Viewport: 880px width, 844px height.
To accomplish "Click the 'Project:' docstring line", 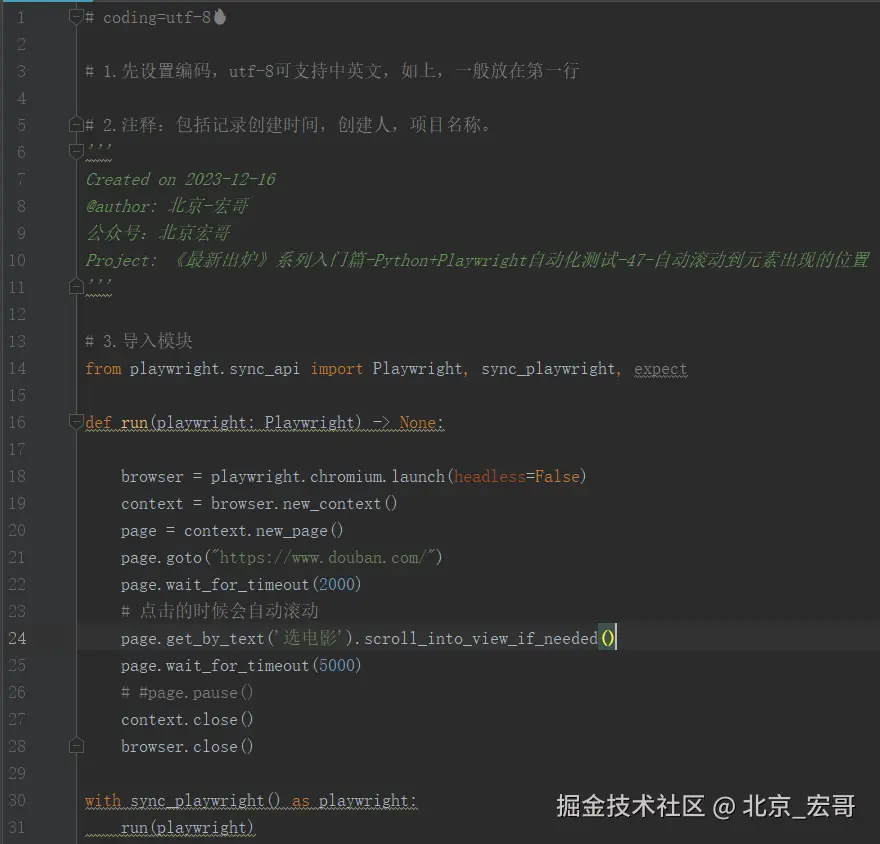I will click(478, 260).
